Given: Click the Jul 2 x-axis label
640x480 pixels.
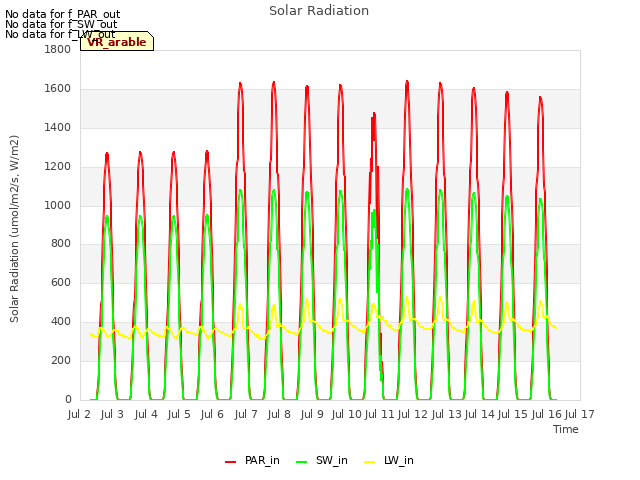Looking at the screenshot, I should tap(79, 414).
